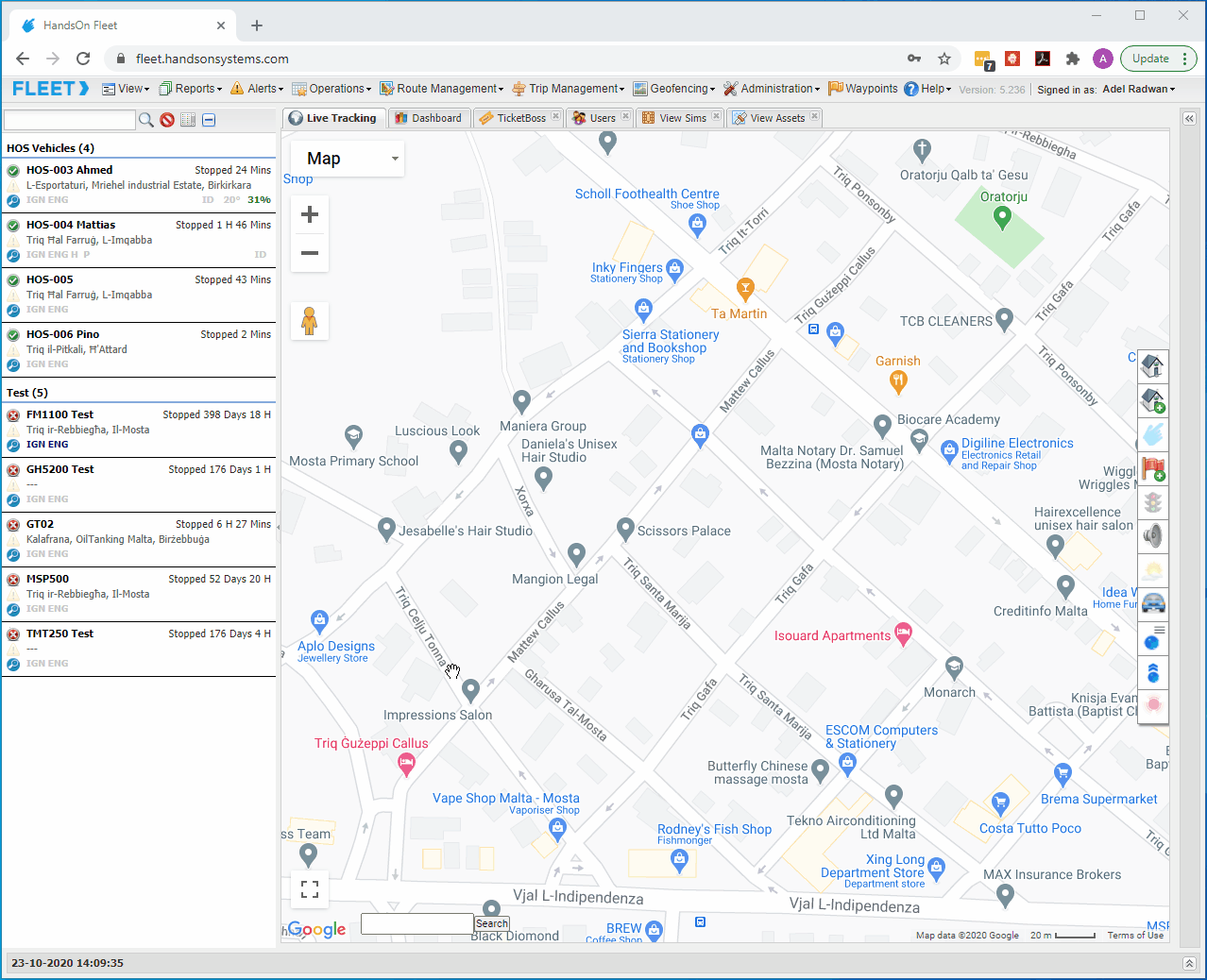Switch to the Dashboard tab
This screenshot has height=980, width=1207.
pos(429,118)
